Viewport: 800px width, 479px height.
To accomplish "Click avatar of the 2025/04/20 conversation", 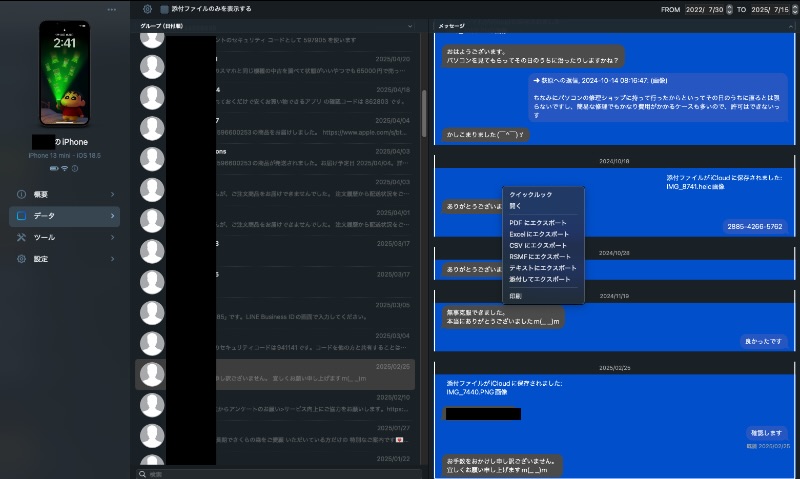I will (x=152, y=67).
